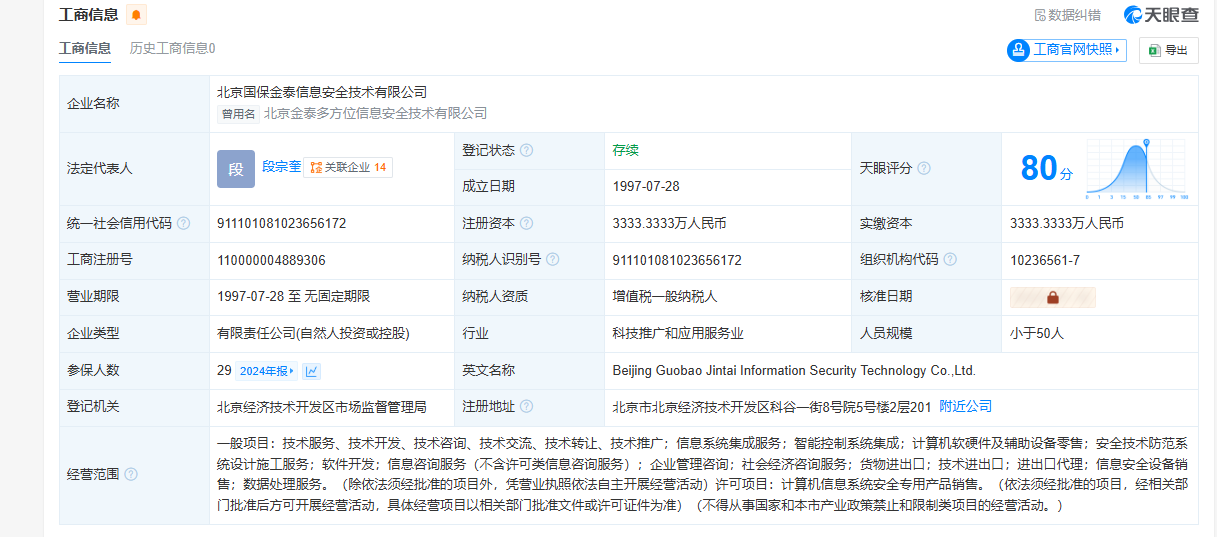Click the 存续 status text
The width and height of the screenshot is (1217, 537).
(x=626, y=150)
